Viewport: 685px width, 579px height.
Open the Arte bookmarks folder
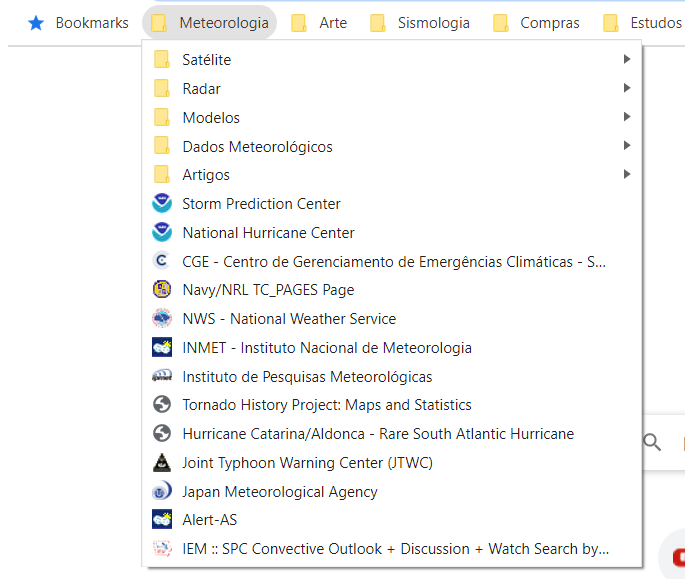[319, 23]
